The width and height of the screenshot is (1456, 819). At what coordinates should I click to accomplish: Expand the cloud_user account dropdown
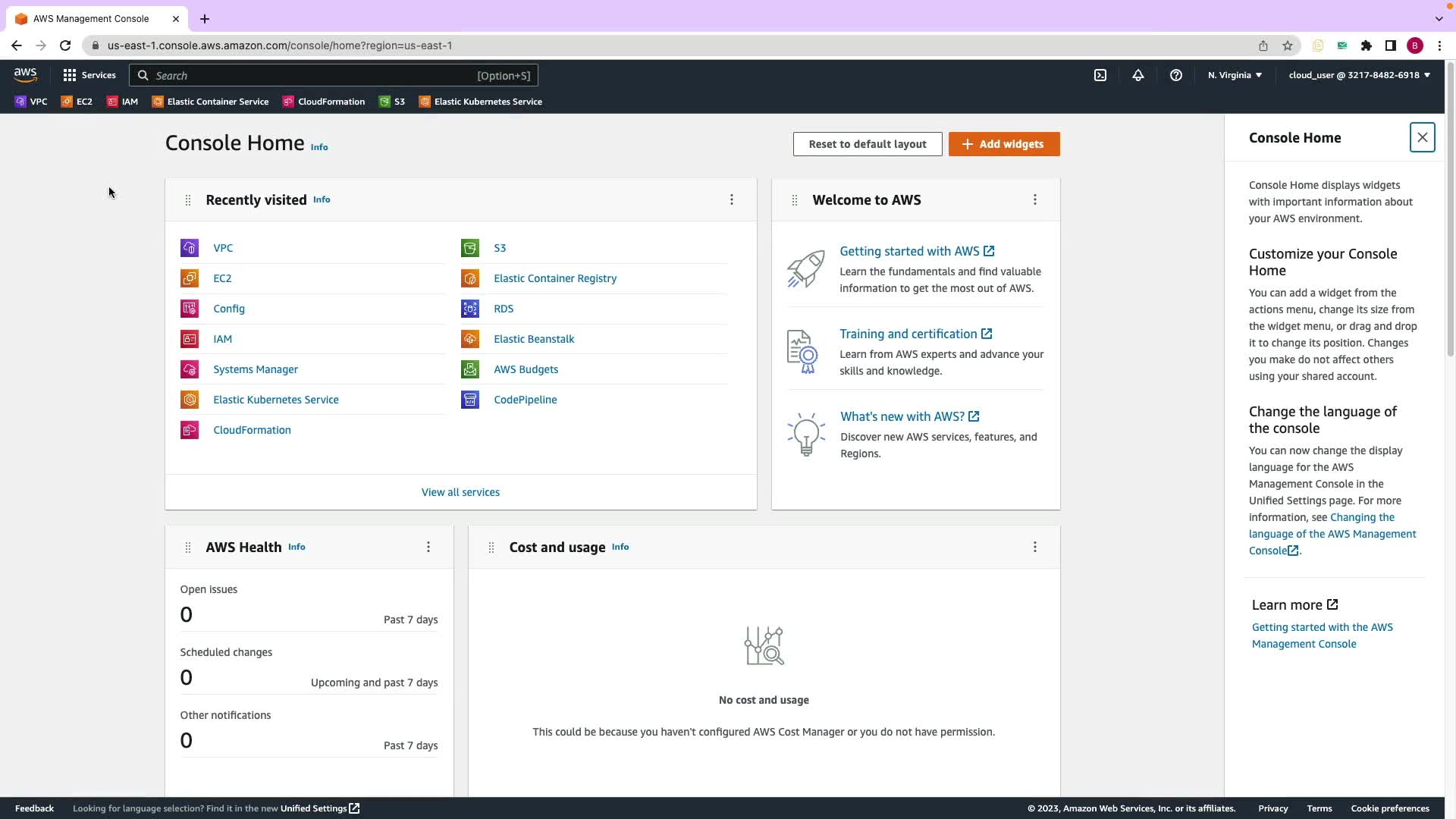pyautogui.click(x=1359, y=75)
